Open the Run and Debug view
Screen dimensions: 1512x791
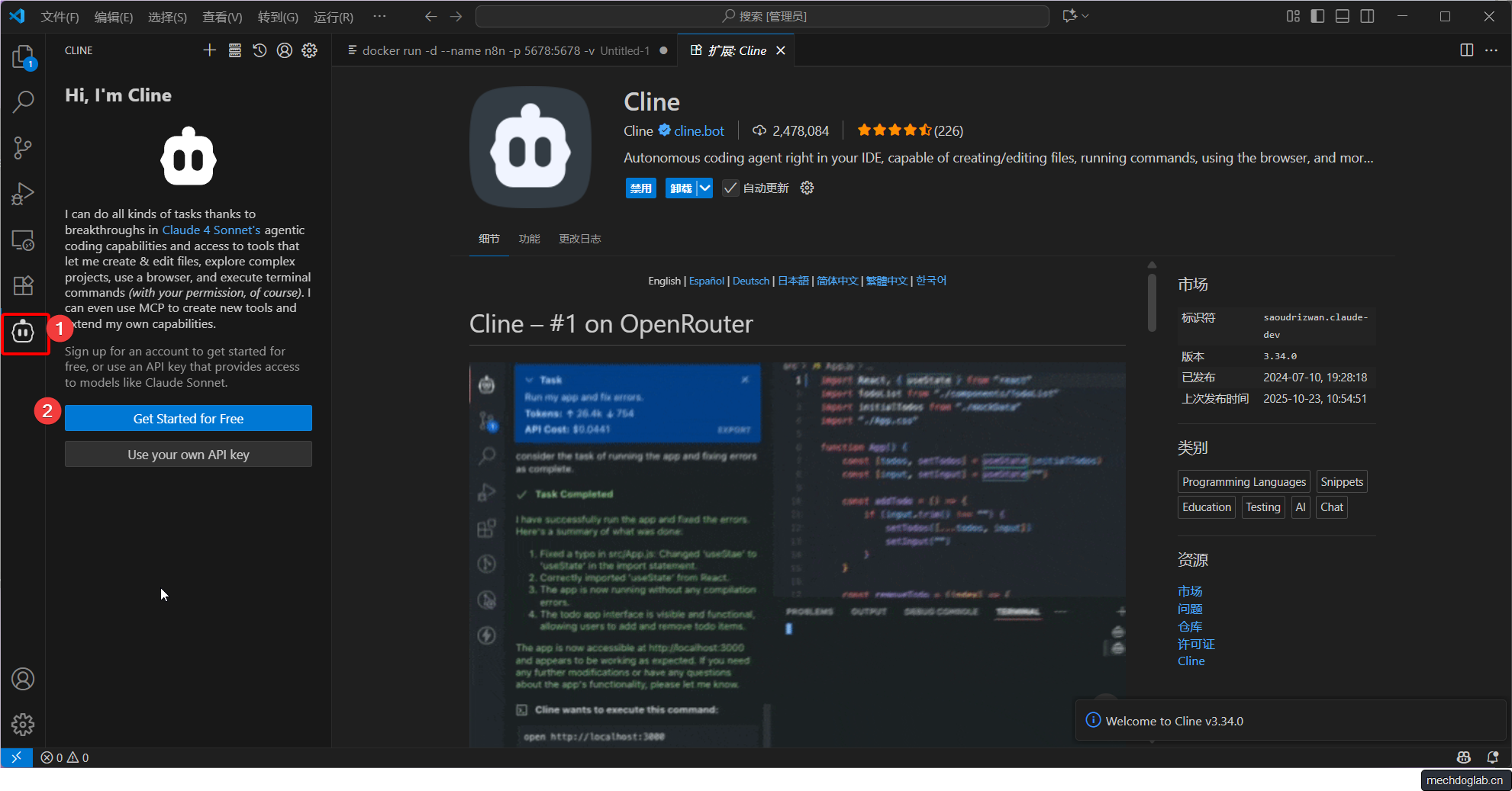[x=23, y=194]
